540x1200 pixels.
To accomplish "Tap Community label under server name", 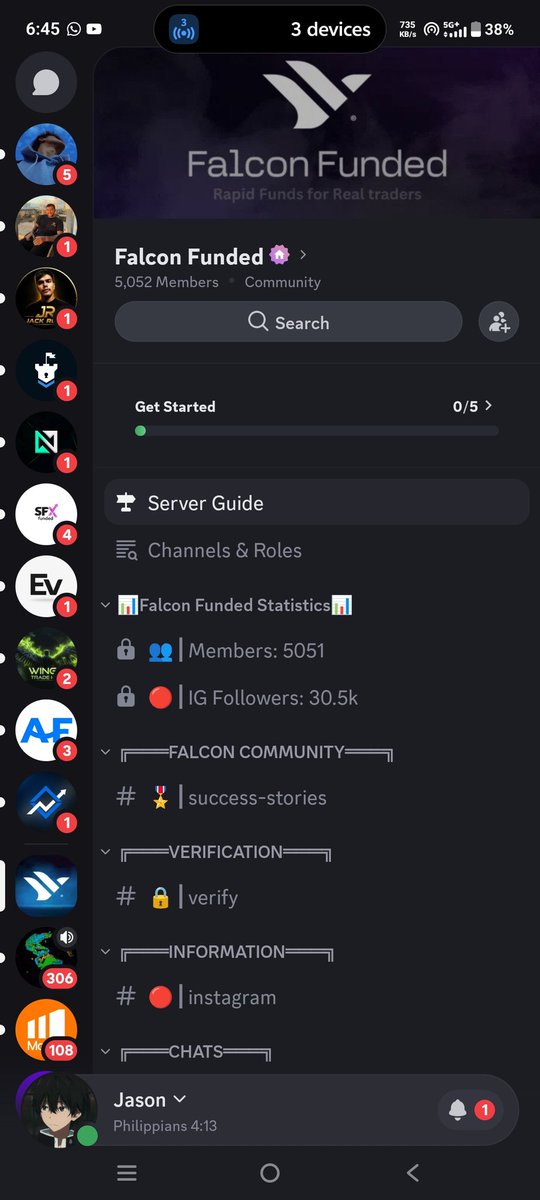I will [x=283, y=282].
